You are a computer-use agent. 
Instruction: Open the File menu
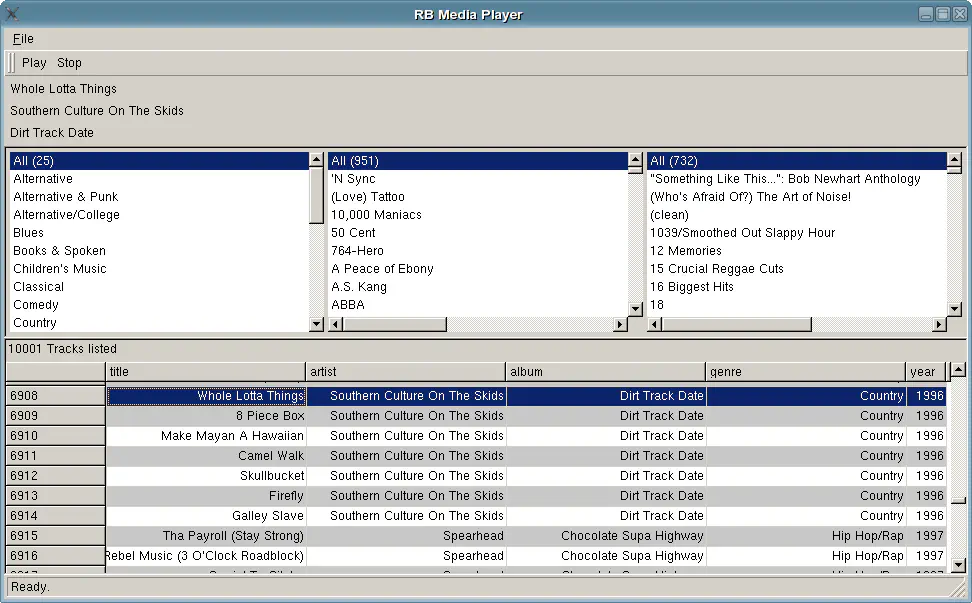click(x=22, y=38)
